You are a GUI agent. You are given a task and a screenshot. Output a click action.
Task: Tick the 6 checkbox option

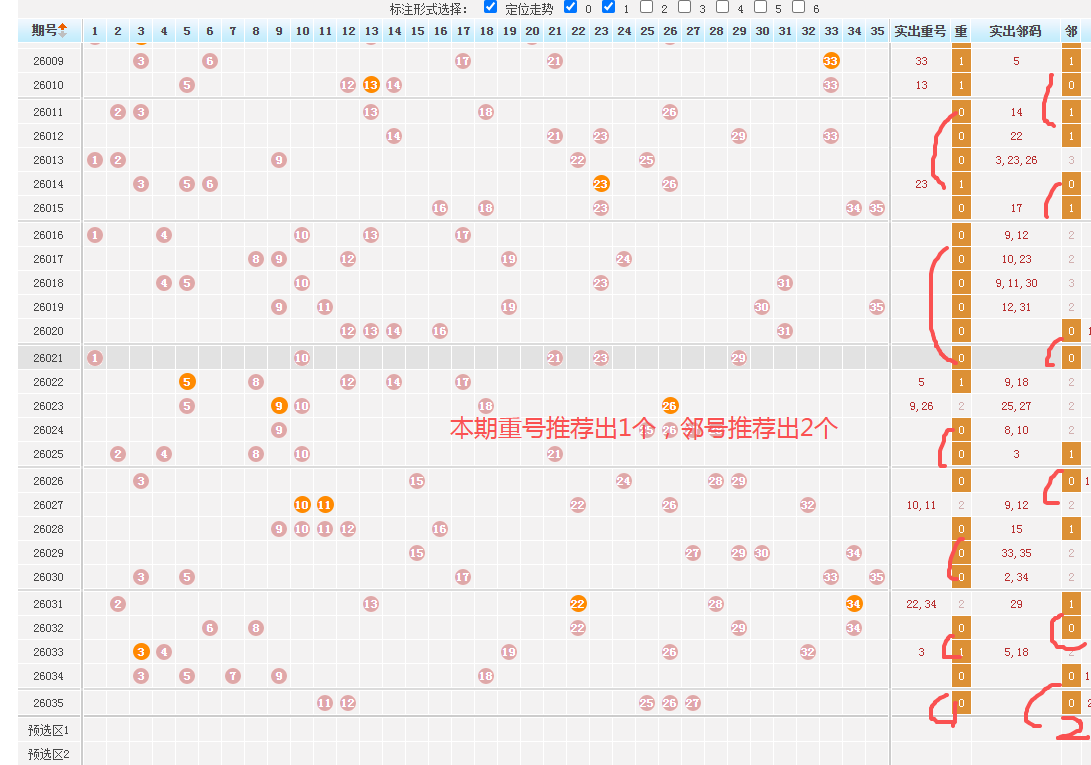pos(798,7)
